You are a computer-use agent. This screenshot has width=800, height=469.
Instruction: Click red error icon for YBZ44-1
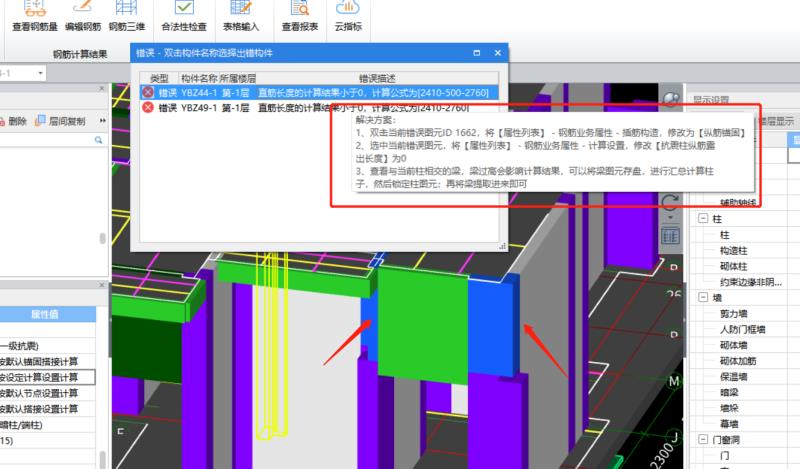click(x=148, y=92)
